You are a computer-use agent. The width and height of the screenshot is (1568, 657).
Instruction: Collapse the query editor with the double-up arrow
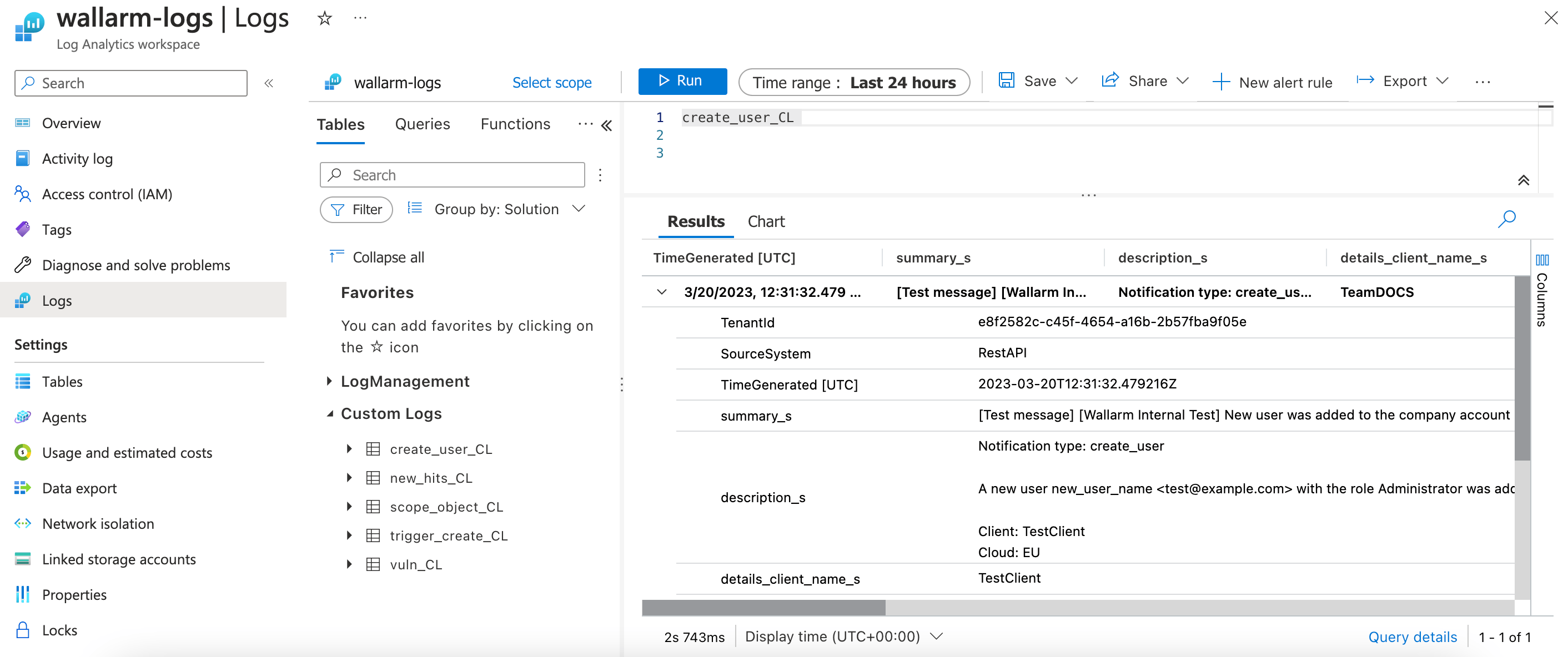pos(1523,180)
